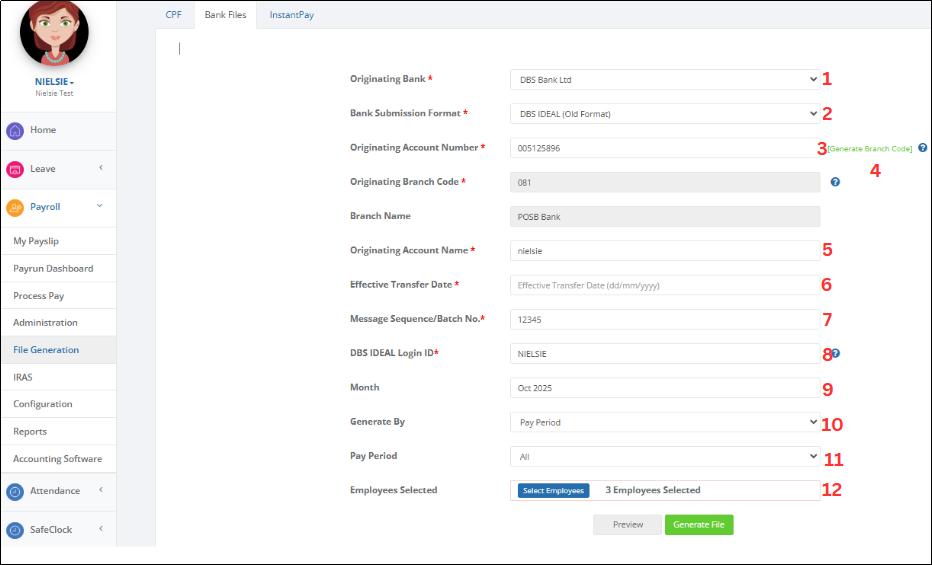Click the Effective Transfer Date field
This screenshot has height=565, width=932.
tap(665, 285)
